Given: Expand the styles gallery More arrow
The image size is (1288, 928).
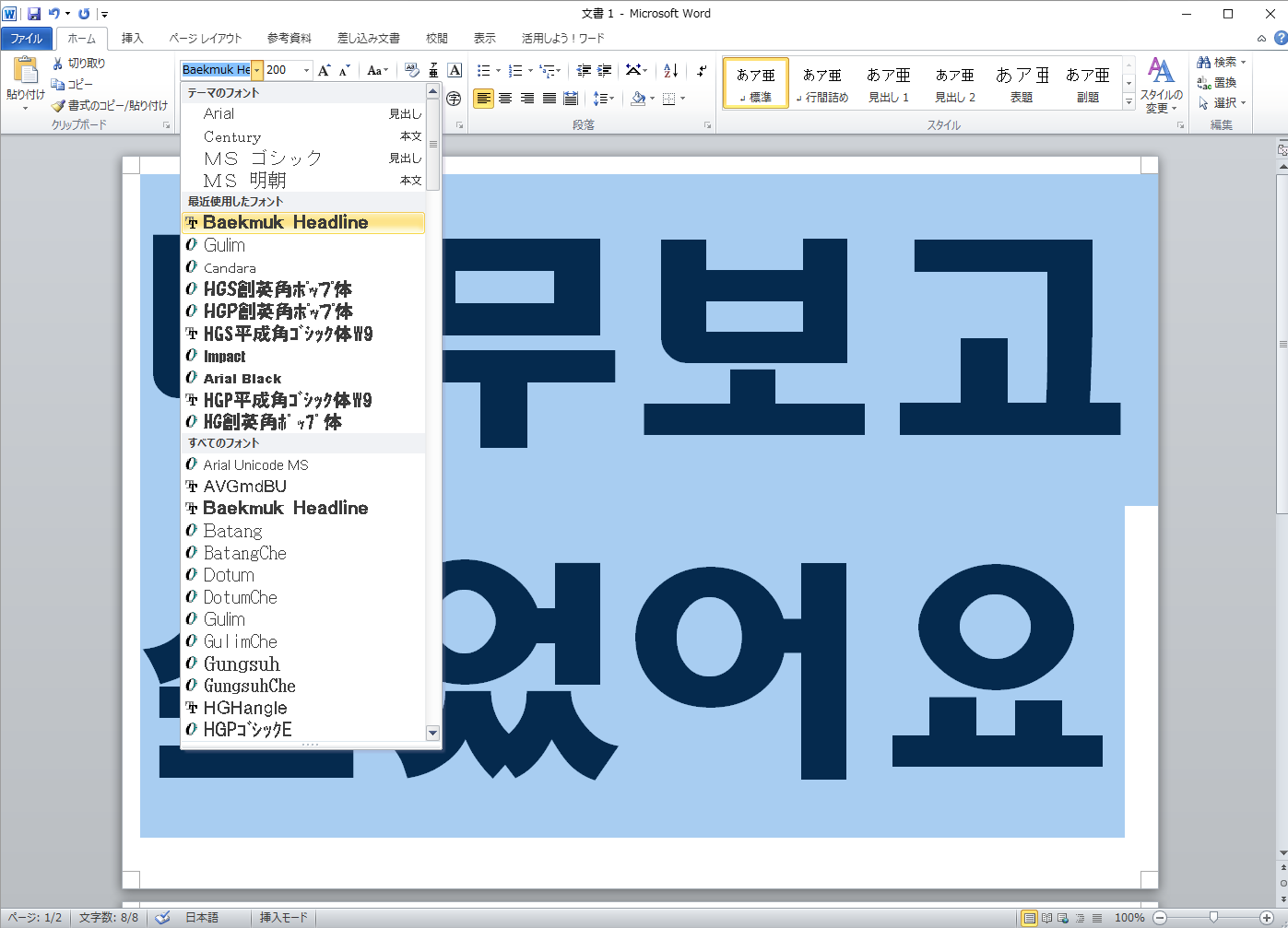Looking at the screenshot, I should tap(1128, 103).
